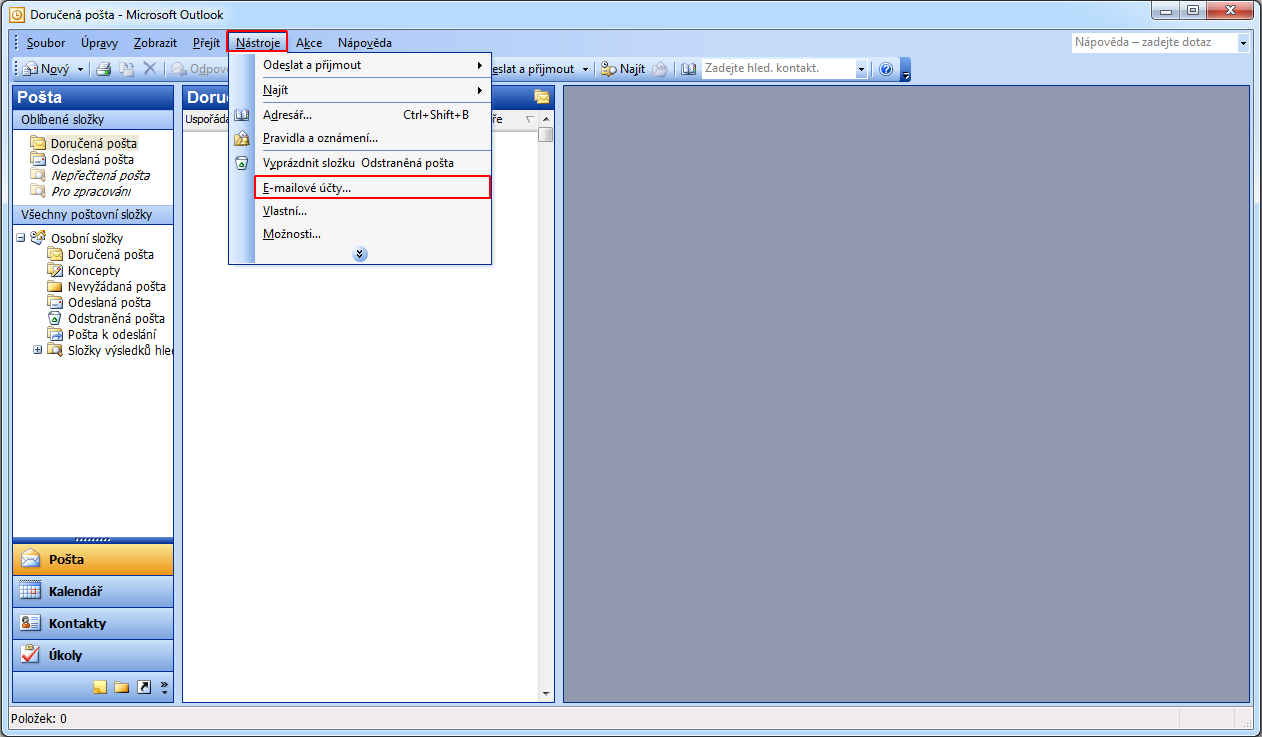Click the message list scrollbar up arrow
This screenshot has height=737, width=1262.
(x=545, y=119)
